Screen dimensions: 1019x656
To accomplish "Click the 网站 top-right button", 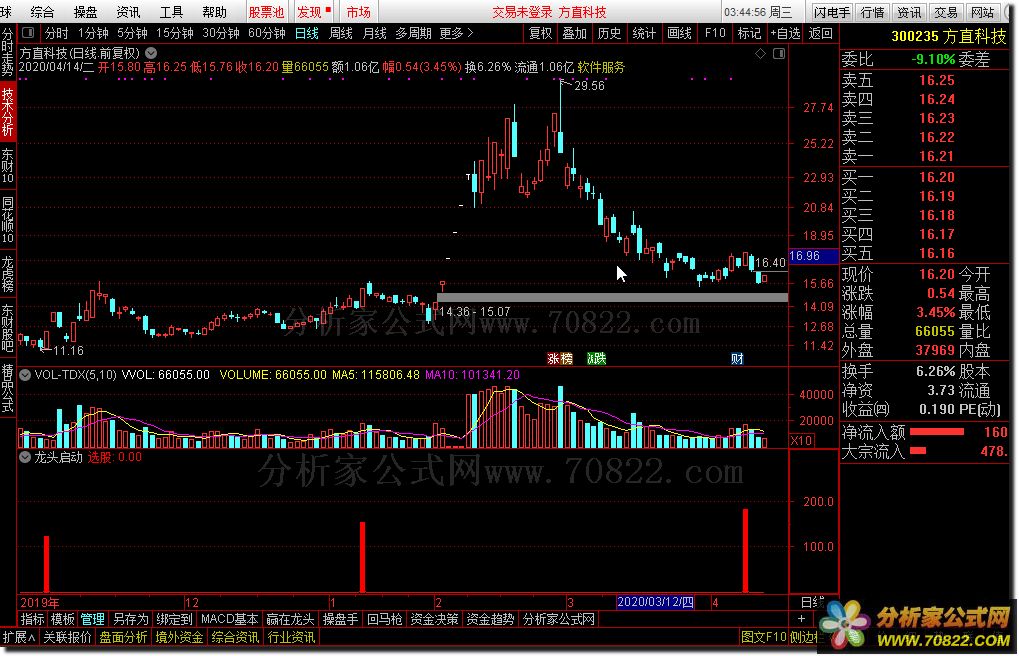I will (x=983, y=12).
